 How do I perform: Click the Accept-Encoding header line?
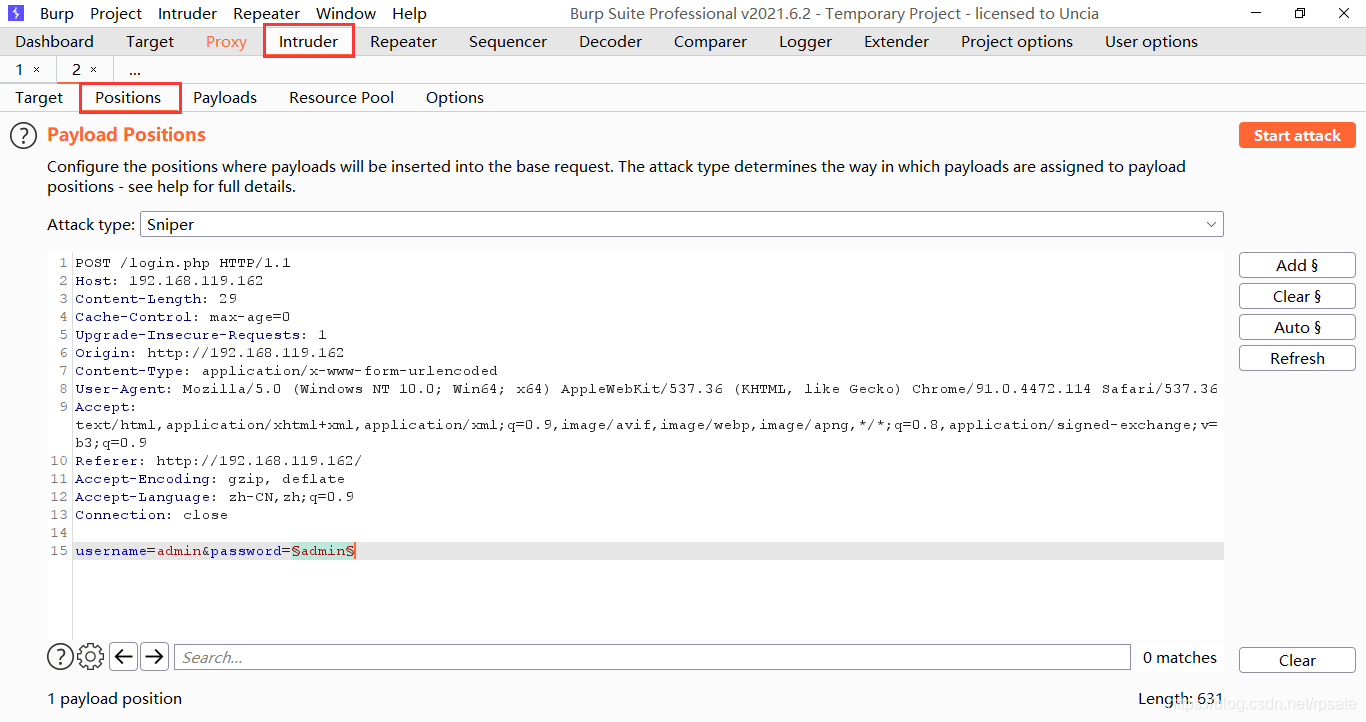[210, 479]
